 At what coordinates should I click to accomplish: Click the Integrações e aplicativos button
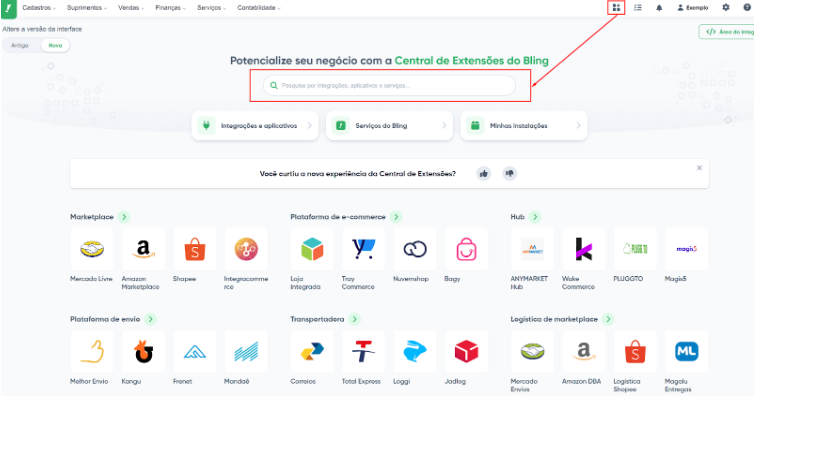tap(256, 126)
